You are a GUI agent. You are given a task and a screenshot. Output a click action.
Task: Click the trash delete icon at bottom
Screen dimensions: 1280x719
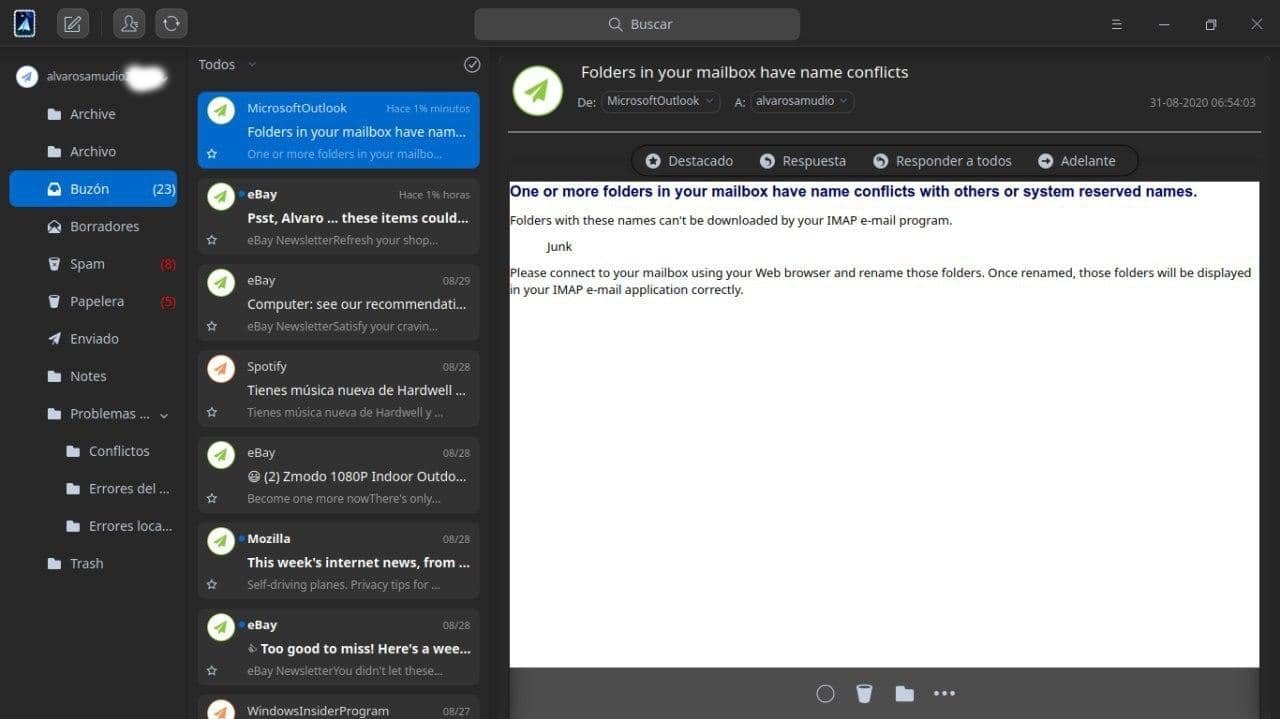click(x=865, y=694)
